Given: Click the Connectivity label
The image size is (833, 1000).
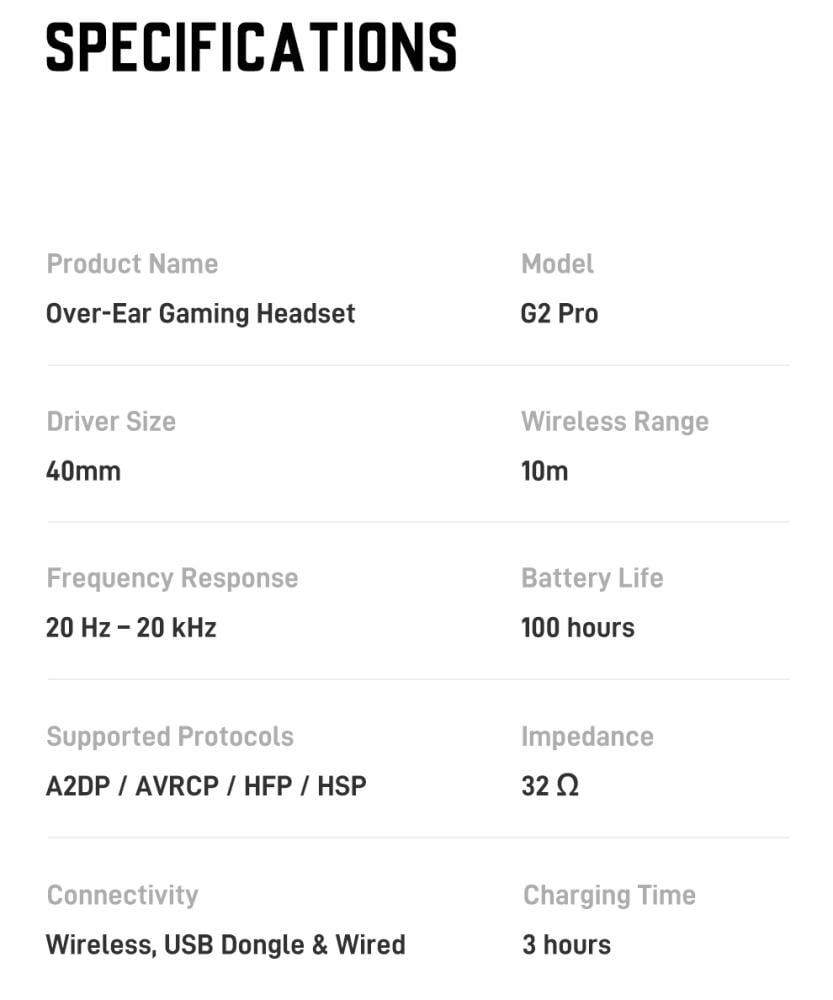Looking at the screenshot, I should (122, 895).
